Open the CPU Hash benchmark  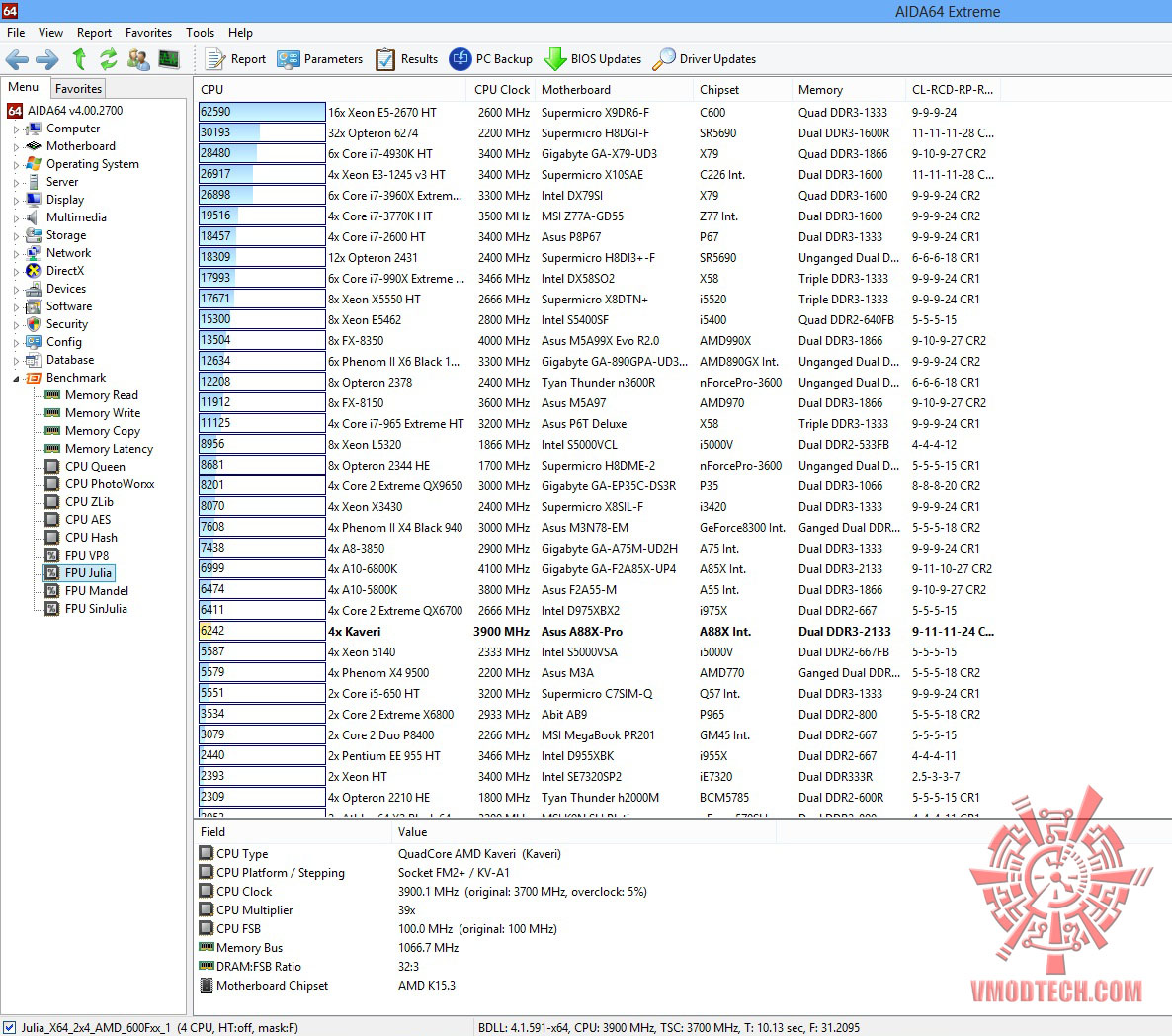click(x=81, y=538)
